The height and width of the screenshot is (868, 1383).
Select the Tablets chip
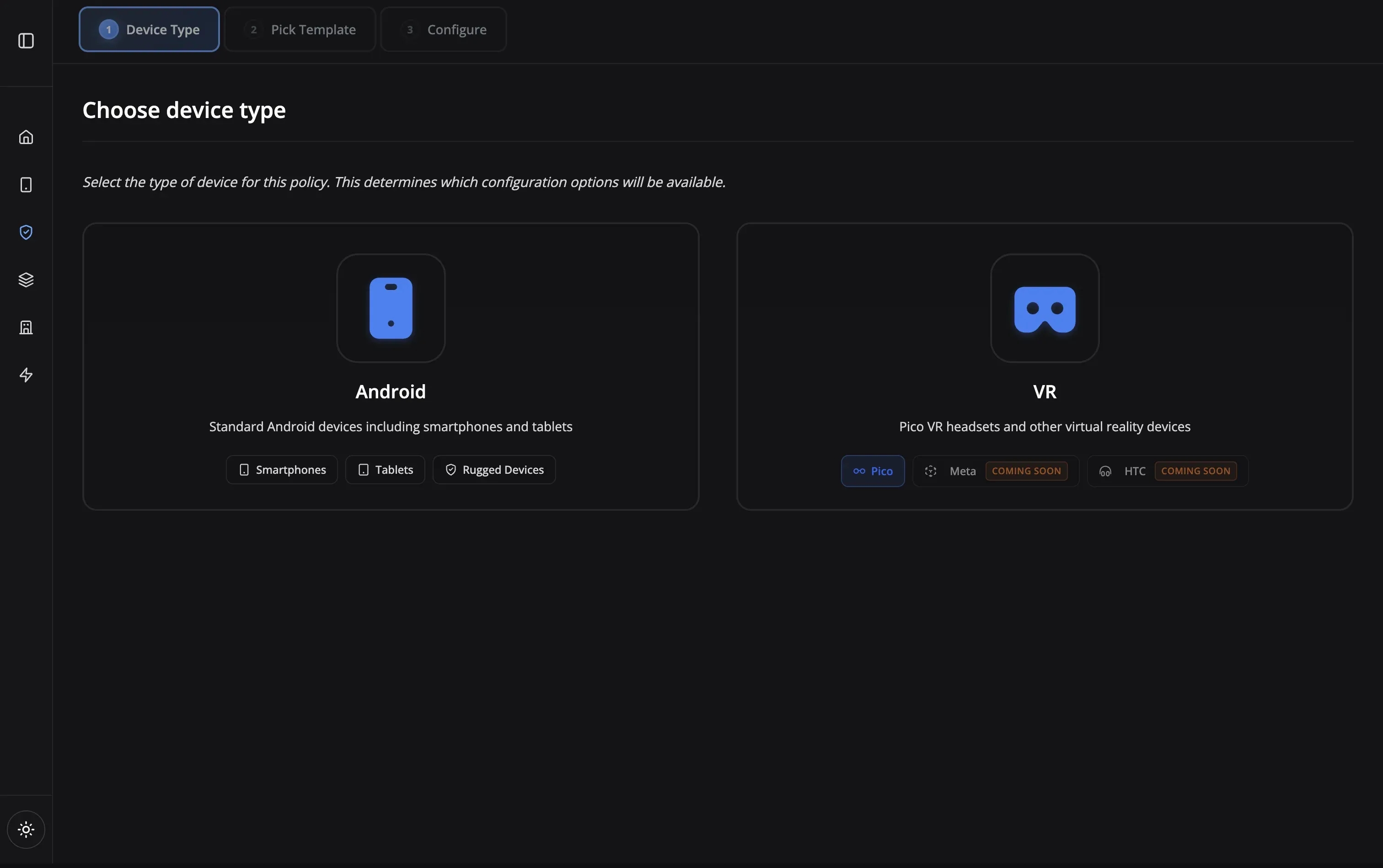385,470
